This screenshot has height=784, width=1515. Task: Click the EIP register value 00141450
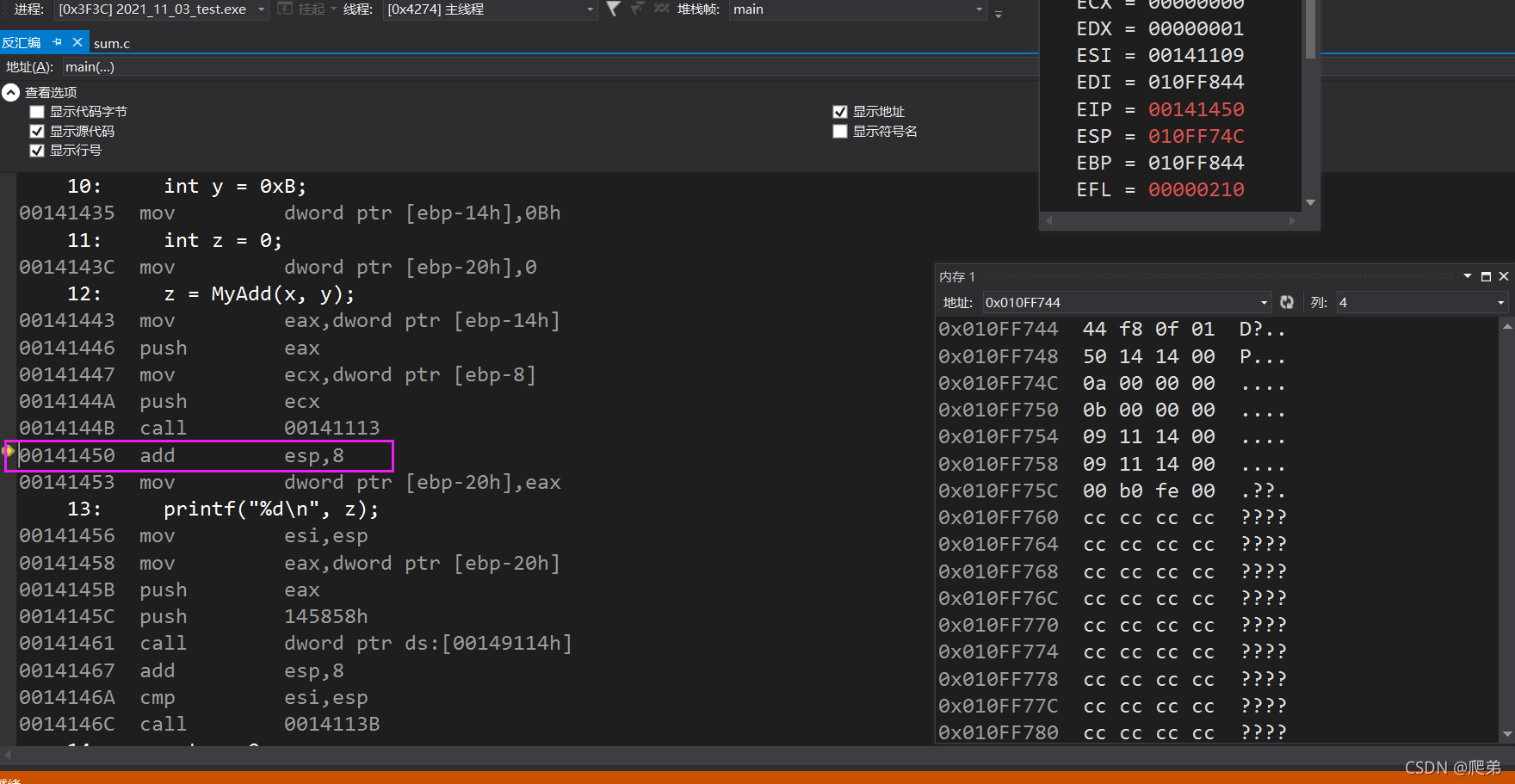(x=1196, y=109)
